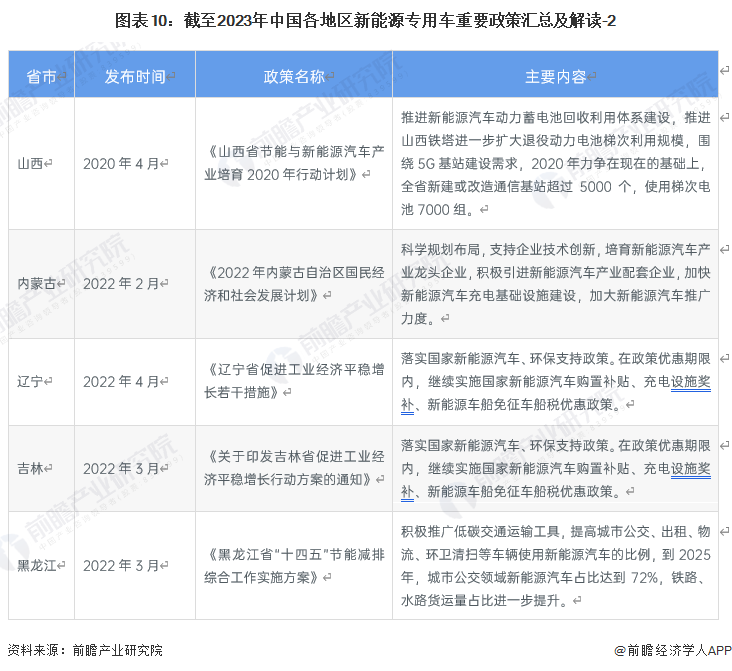The image size is (732, 671).
Task: Click the 辽宁 province cell
Action: click(31, 381)
